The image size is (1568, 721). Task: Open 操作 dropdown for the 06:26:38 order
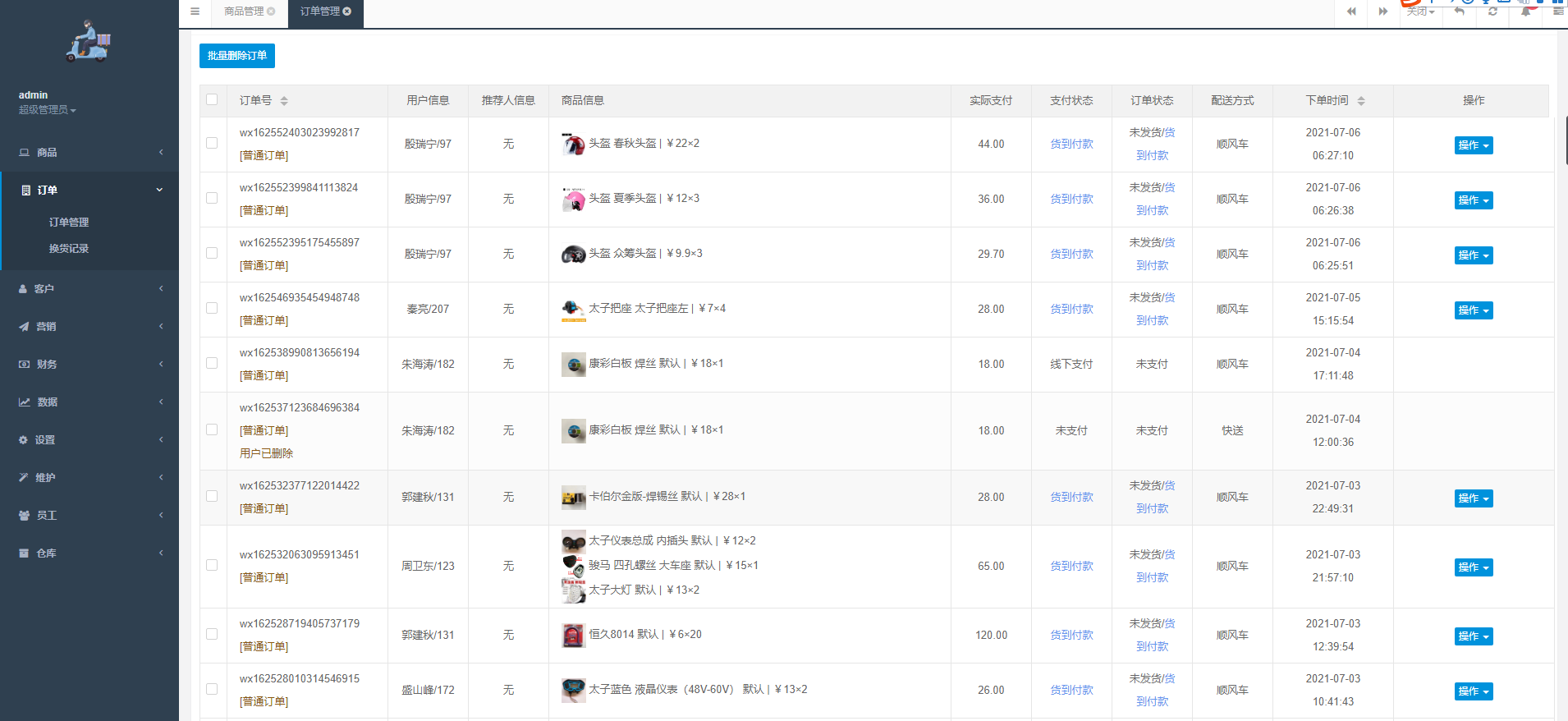[1474, 200]
